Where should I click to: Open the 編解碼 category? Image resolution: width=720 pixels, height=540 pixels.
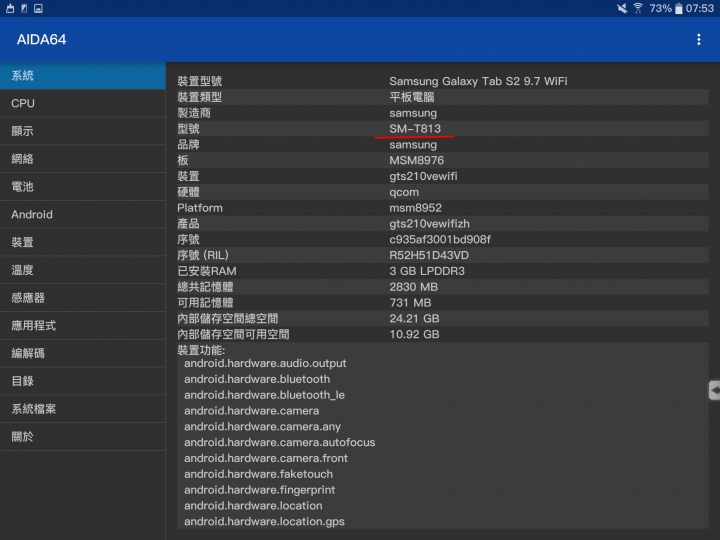[x=83, y=354]
